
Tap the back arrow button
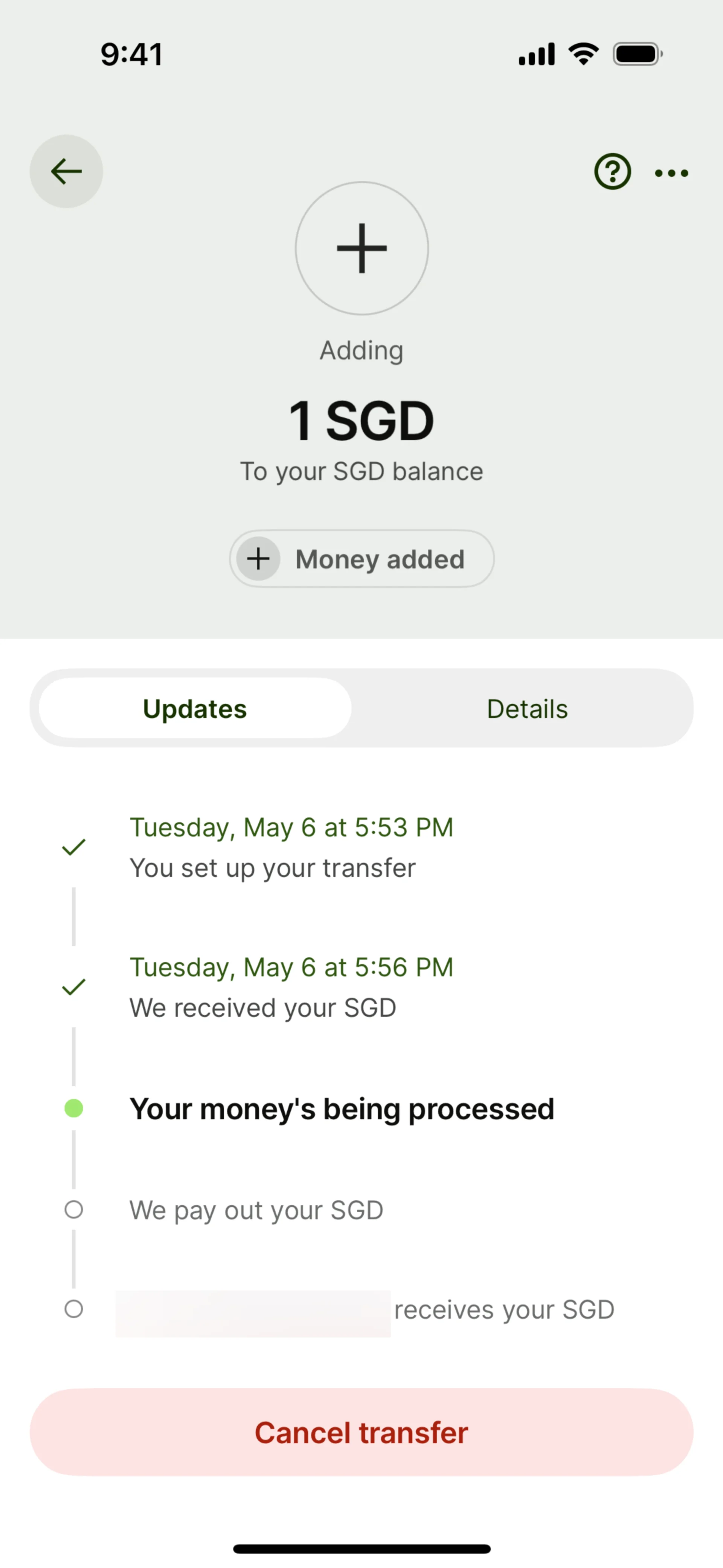pyautogui.click(x=66, y=171)
